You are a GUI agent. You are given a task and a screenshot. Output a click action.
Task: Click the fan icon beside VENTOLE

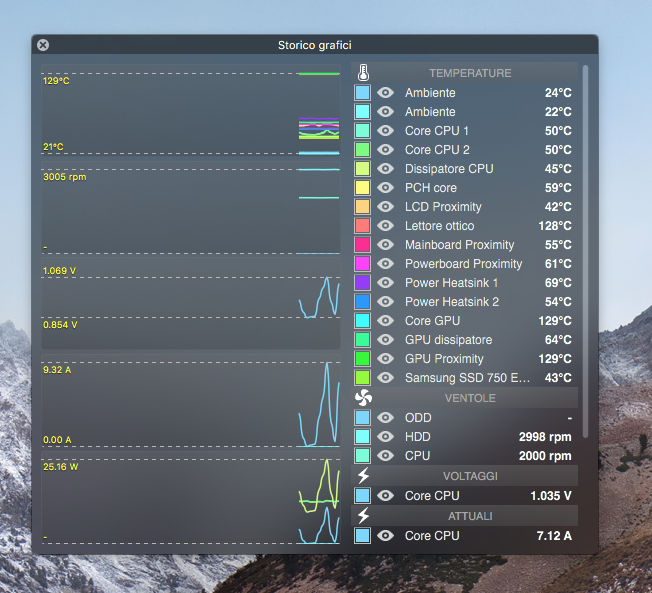click(x=363, y=398)
